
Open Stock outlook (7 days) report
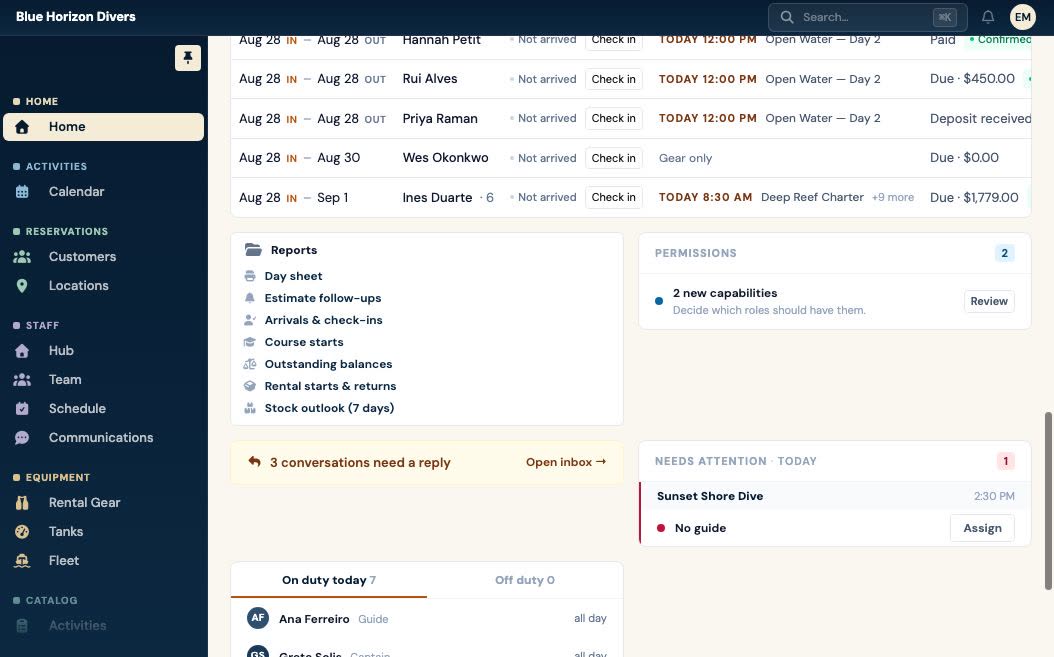coord(329,408)
